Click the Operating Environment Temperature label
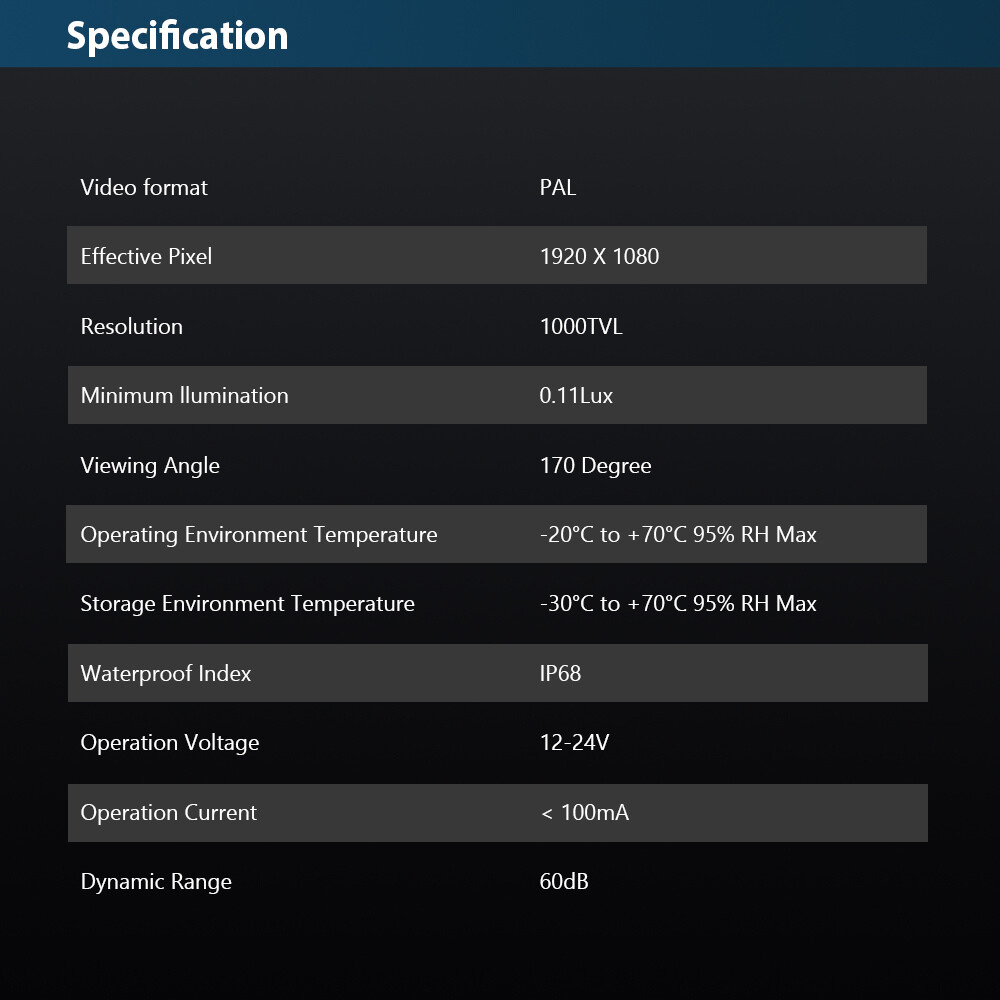The height and width of the screenshot is (1000, 1000). pyautogui.click(x=259, y=534)
